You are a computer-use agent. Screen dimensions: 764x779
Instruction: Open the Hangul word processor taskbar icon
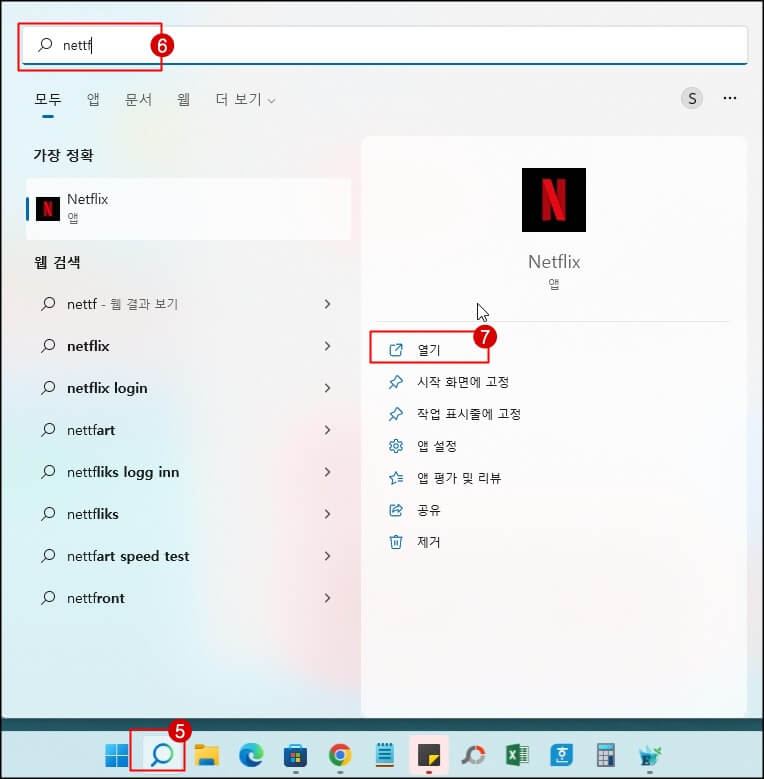561,755
